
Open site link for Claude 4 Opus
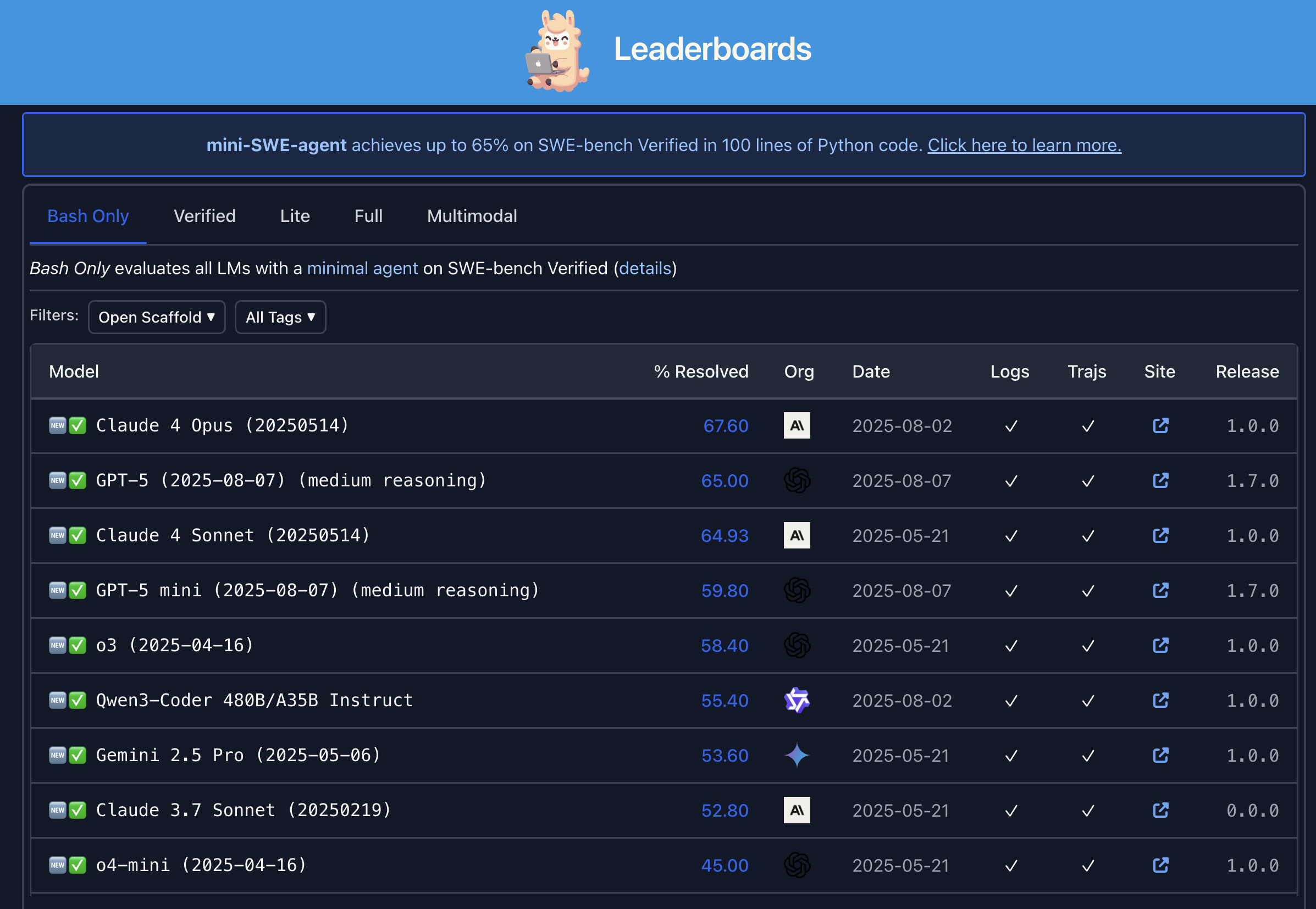click(x=1160, y=425)
